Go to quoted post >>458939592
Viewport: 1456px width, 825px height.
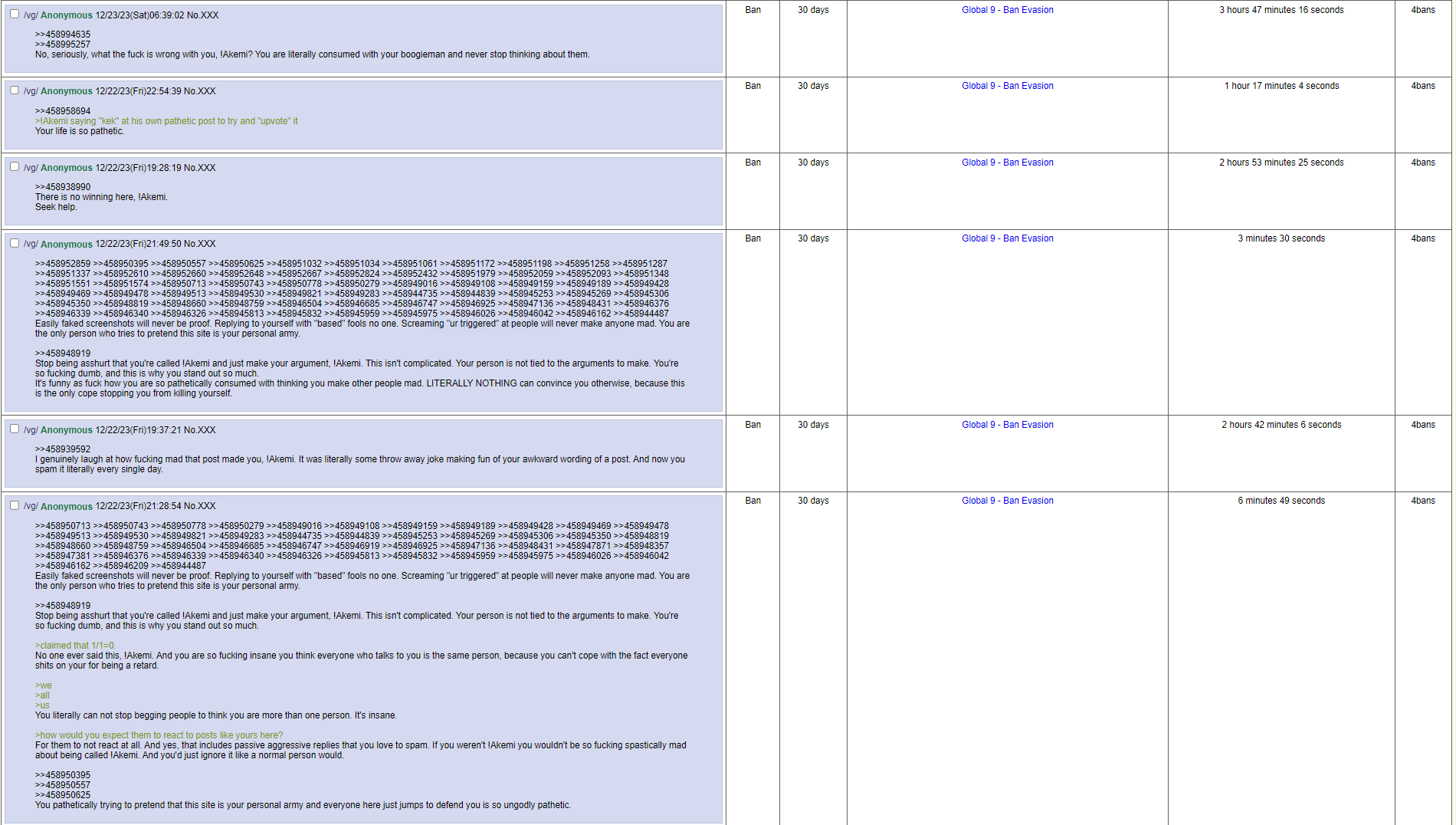point(63,449)
